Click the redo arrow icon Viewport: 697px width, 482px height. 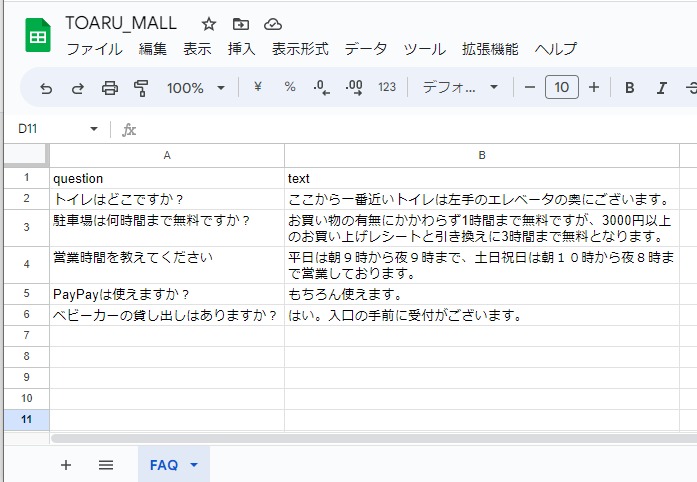77,88
